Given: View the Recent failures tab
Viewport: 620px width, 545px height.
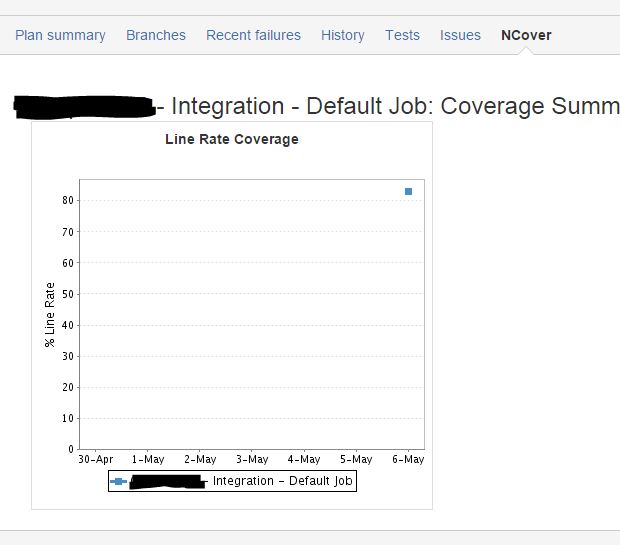Looking at the screenshot, I should (253, 35).
